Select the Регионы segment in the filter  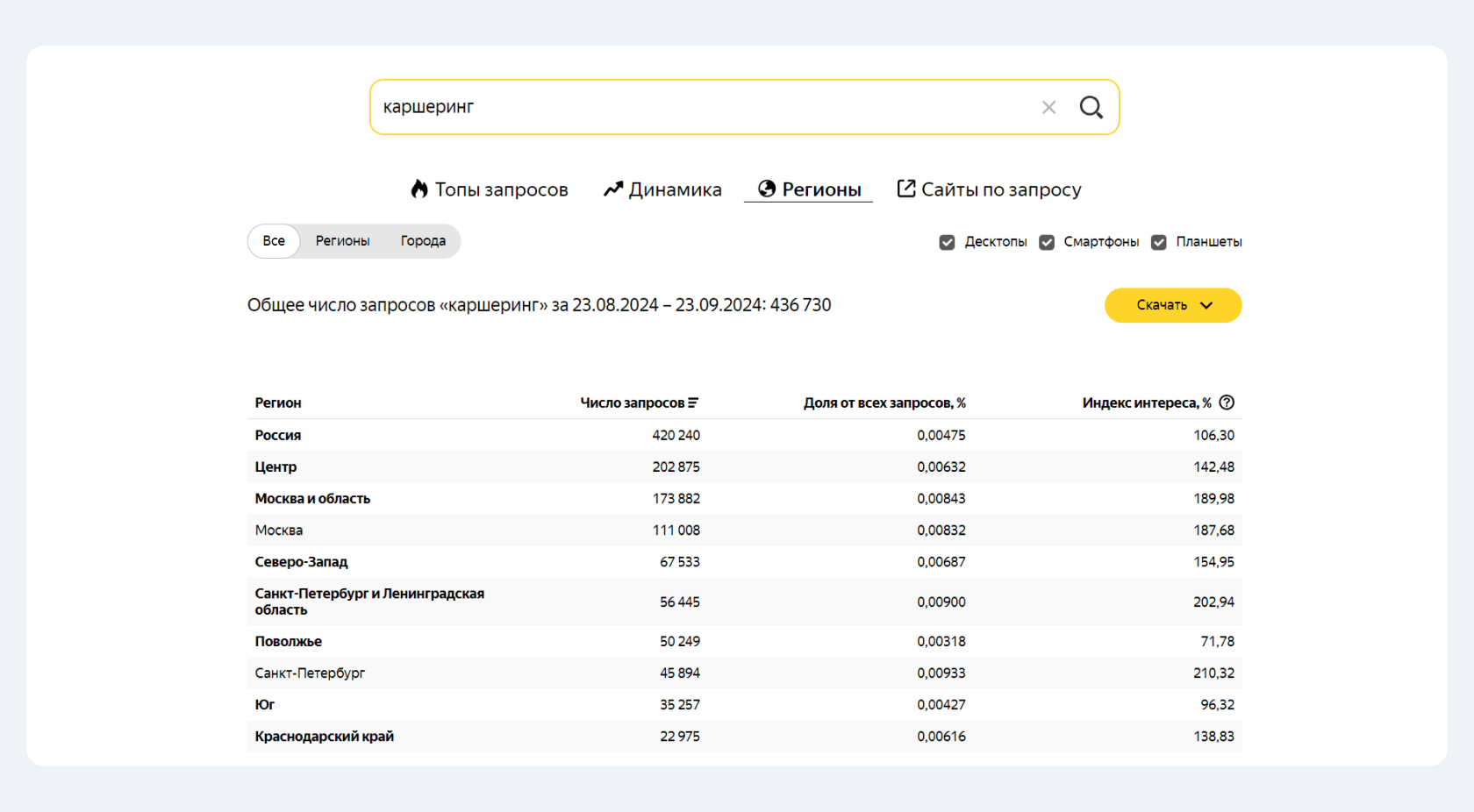click(x=342, y=240)
